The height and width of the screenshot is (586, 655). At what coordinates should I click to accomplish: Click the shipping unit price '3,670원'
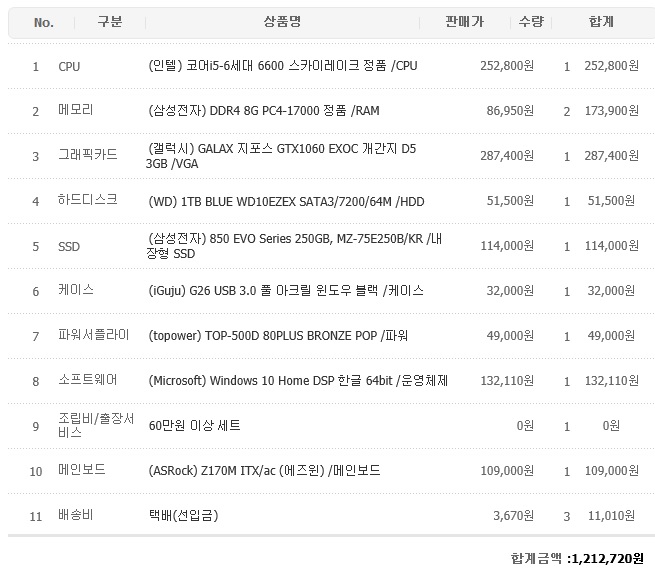513,516
